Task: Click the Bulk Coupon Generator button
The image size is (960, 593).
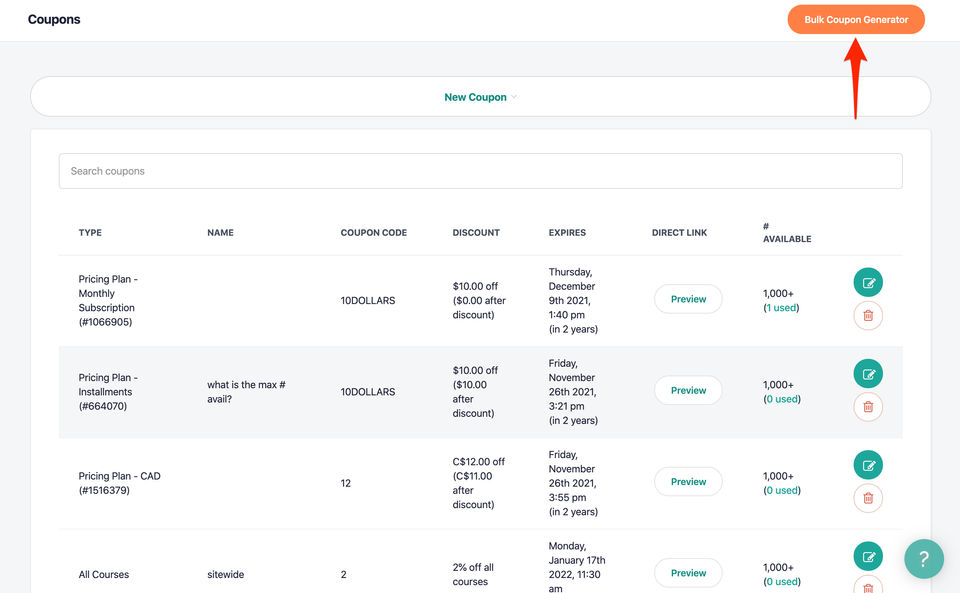Action: click(x=856, y=20)
